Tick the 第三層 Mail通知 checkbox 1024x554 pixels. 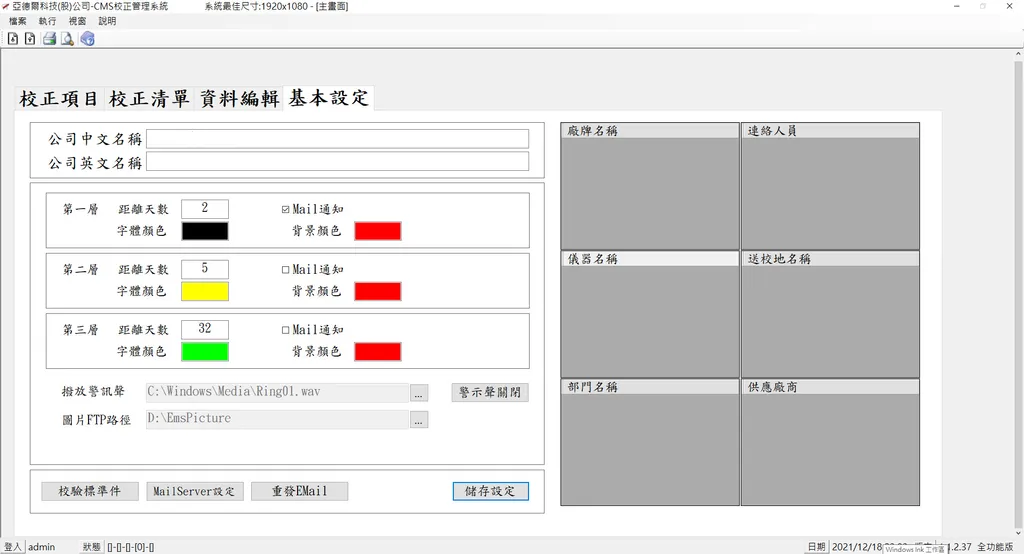pos(286,330)
